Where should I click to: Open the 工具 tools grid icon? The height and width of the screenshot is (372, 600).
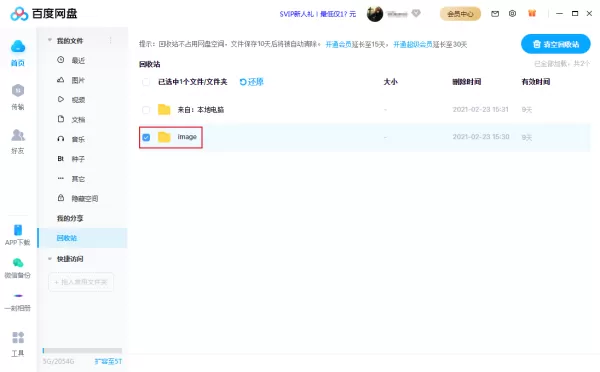pyautogui.click(x=18, y=338)
